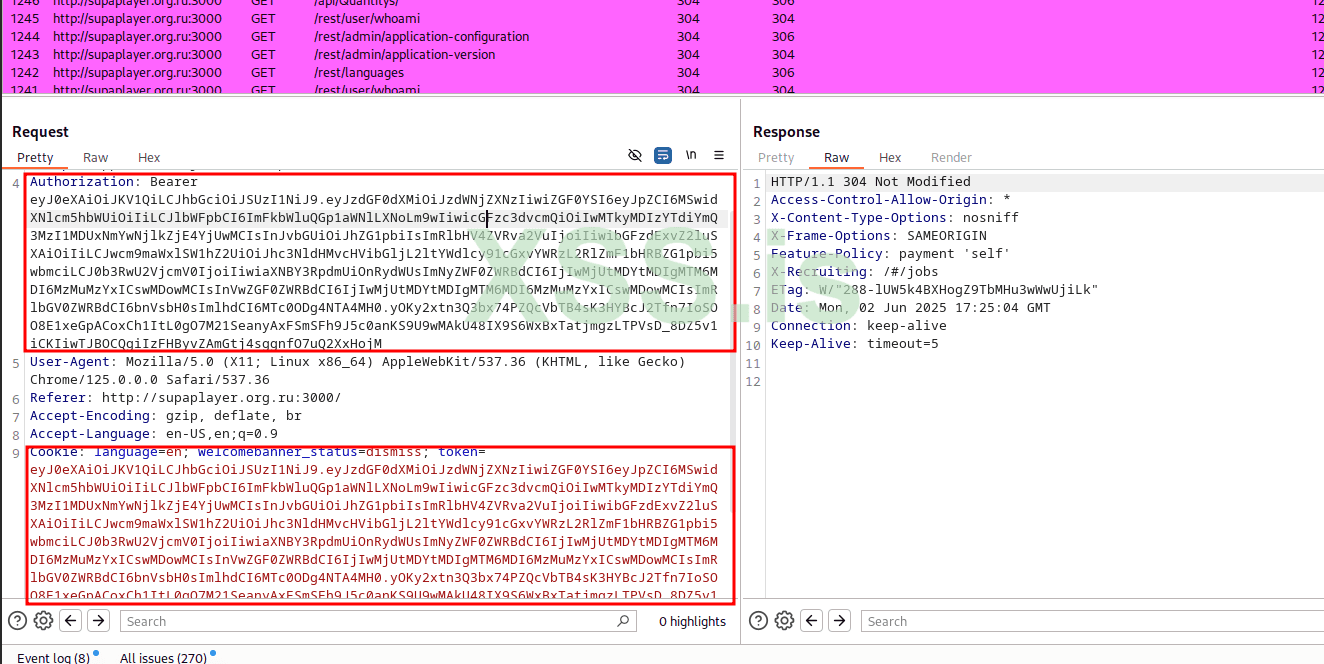Go to next match arrow in Request search

click(x=98, y=621)
